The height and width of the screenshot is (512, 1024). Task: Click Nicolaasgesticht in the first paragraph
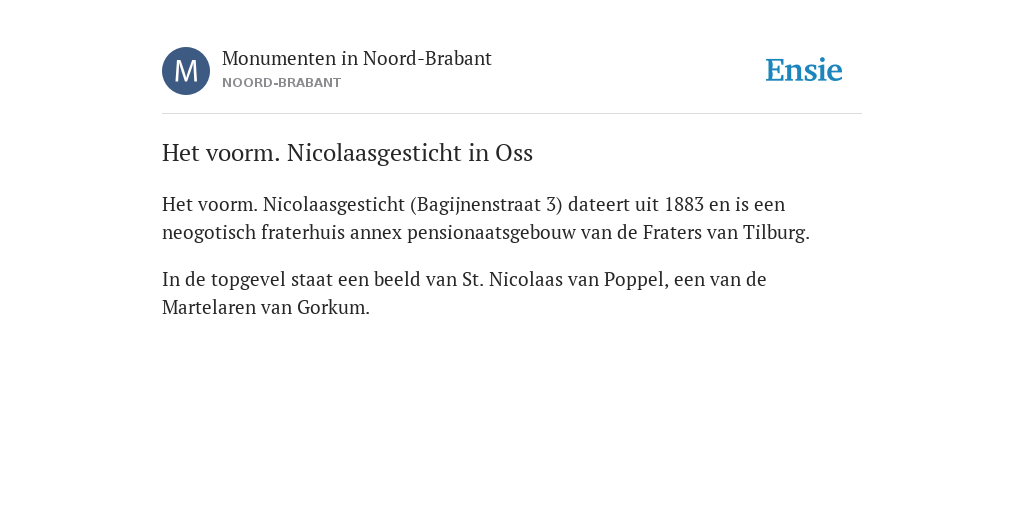(334, 204)
